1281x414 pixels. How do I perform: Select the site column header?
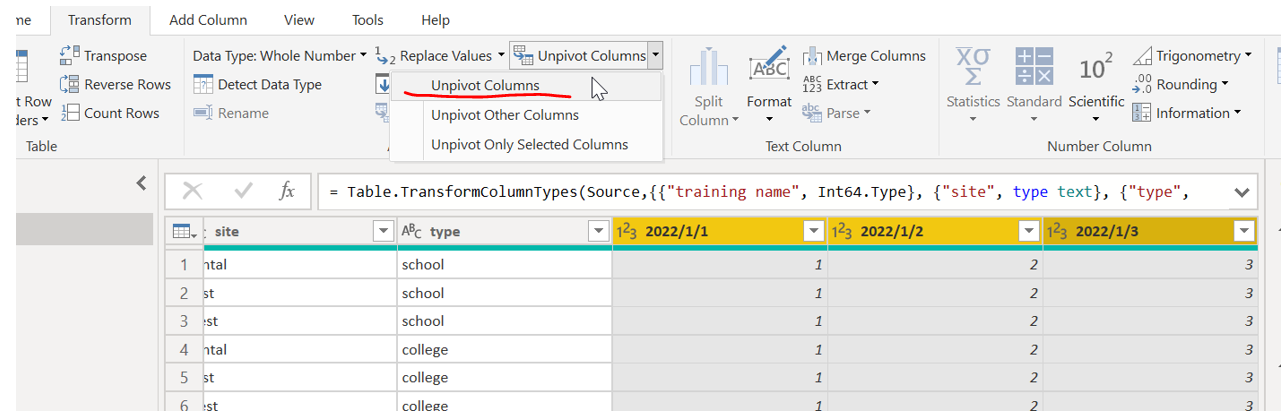coord(300,231)
